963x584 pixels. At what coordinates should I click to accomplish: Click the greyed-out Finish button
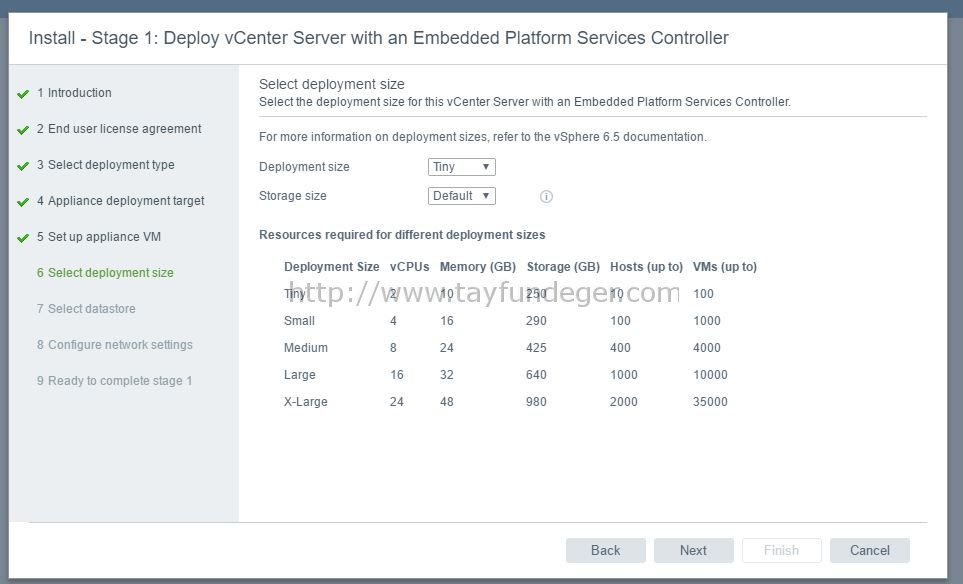click(781, 550)
